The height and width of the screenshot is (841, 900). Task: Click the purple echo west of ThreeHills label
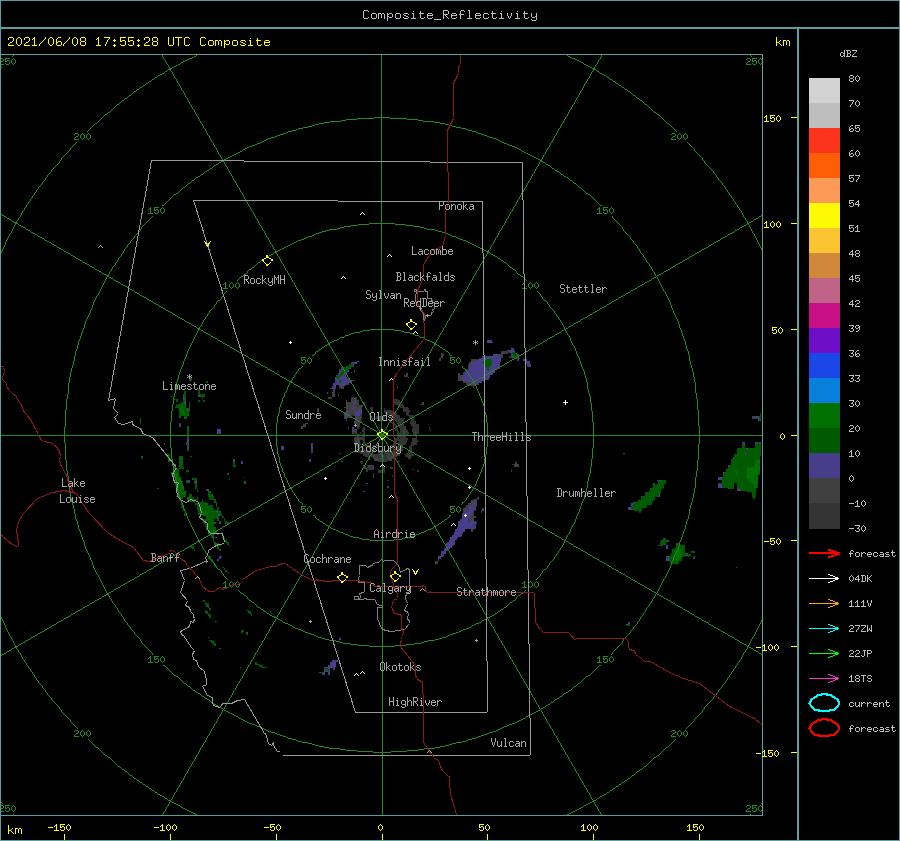(480, 369)
